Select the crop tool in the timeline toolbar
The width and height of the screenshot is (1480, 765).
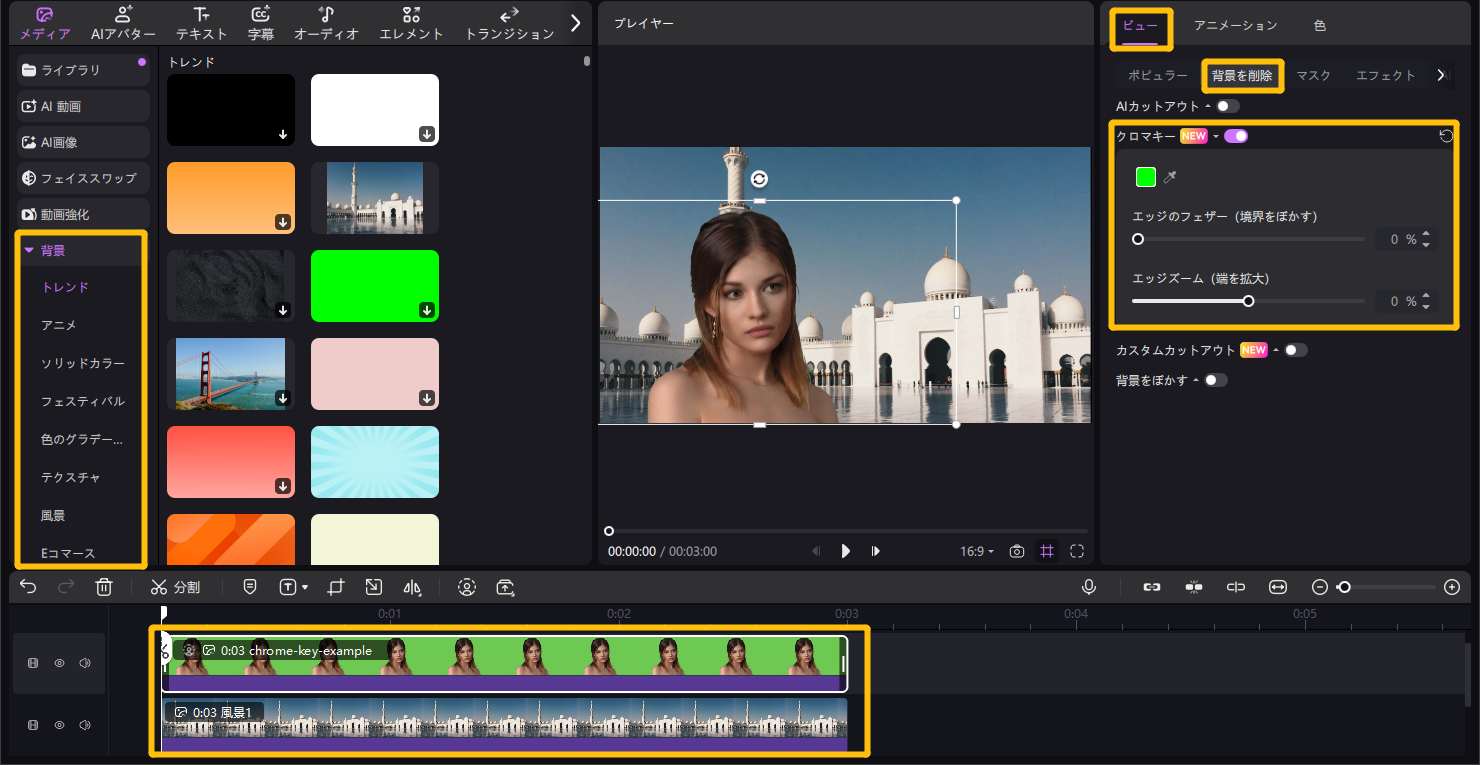(336, 587)
